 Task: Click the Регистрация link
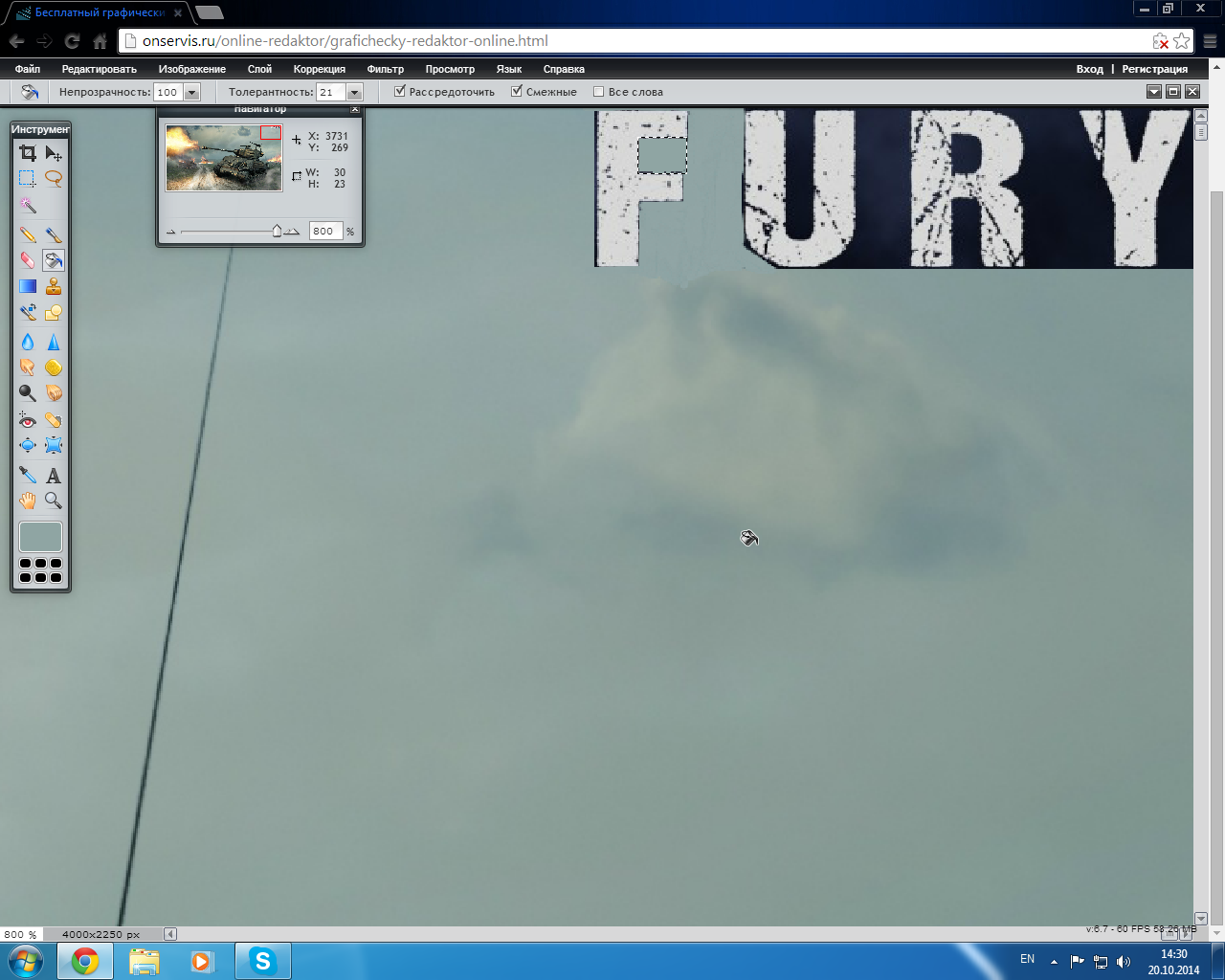click(x=1154, y=69)
